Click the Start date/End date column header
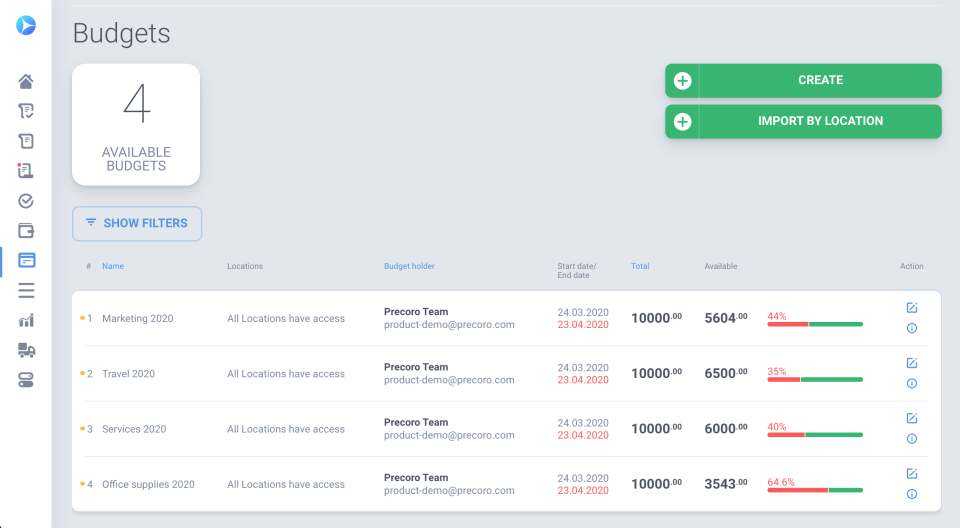This screenshot has height=528, width=960. [576, 270]
